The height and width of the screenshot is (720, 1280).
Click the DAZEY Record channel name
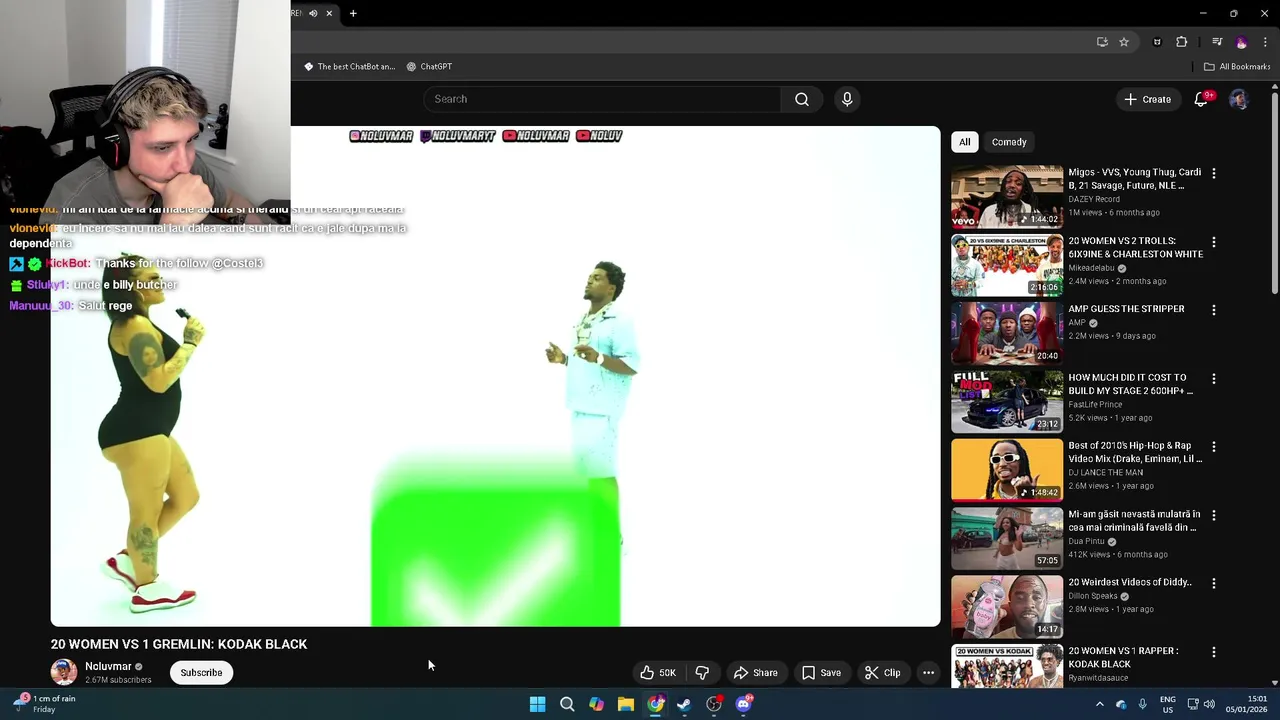click(x=1094, y=200)
